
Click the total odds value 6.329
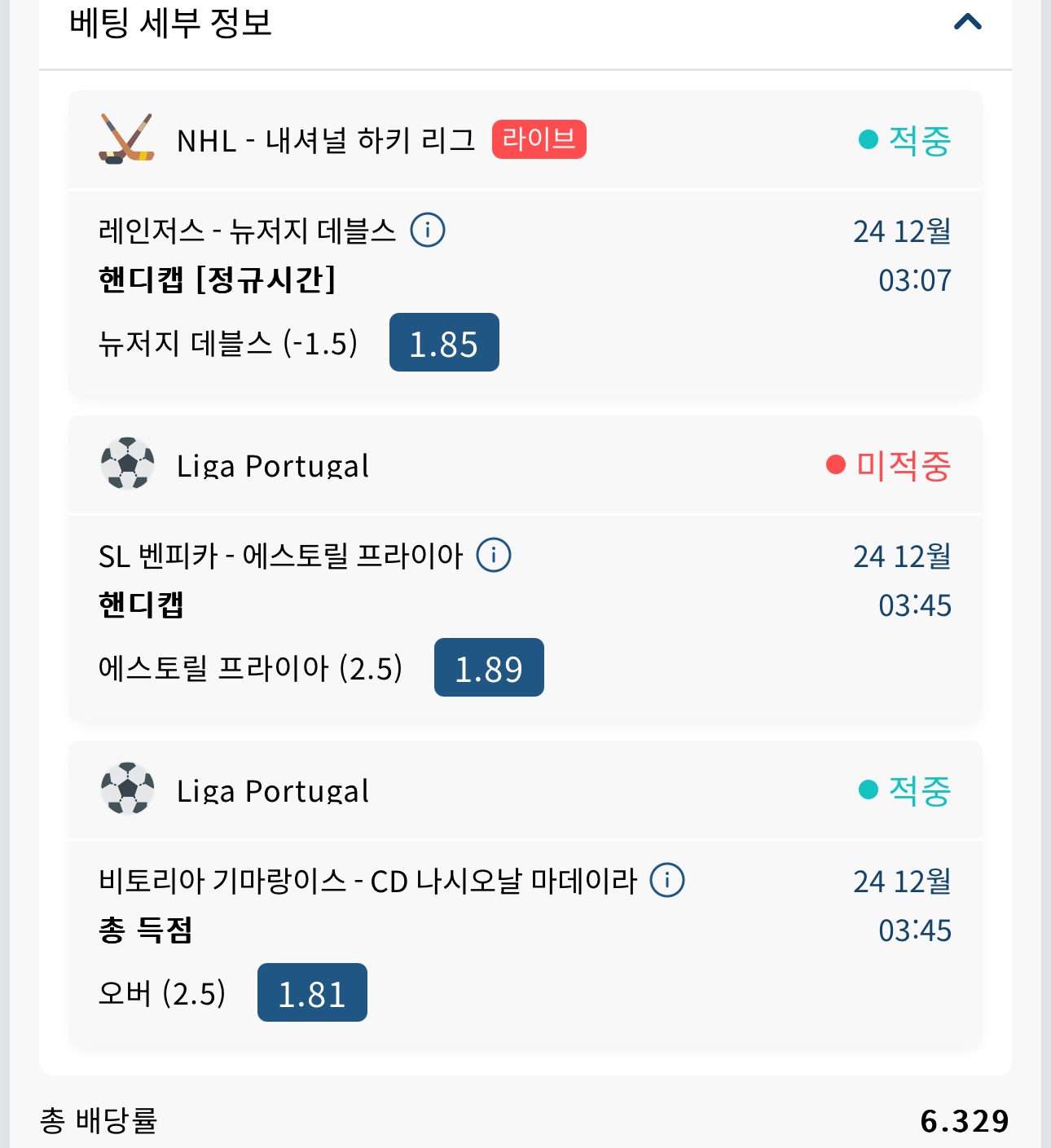[x=965, y=1121]
